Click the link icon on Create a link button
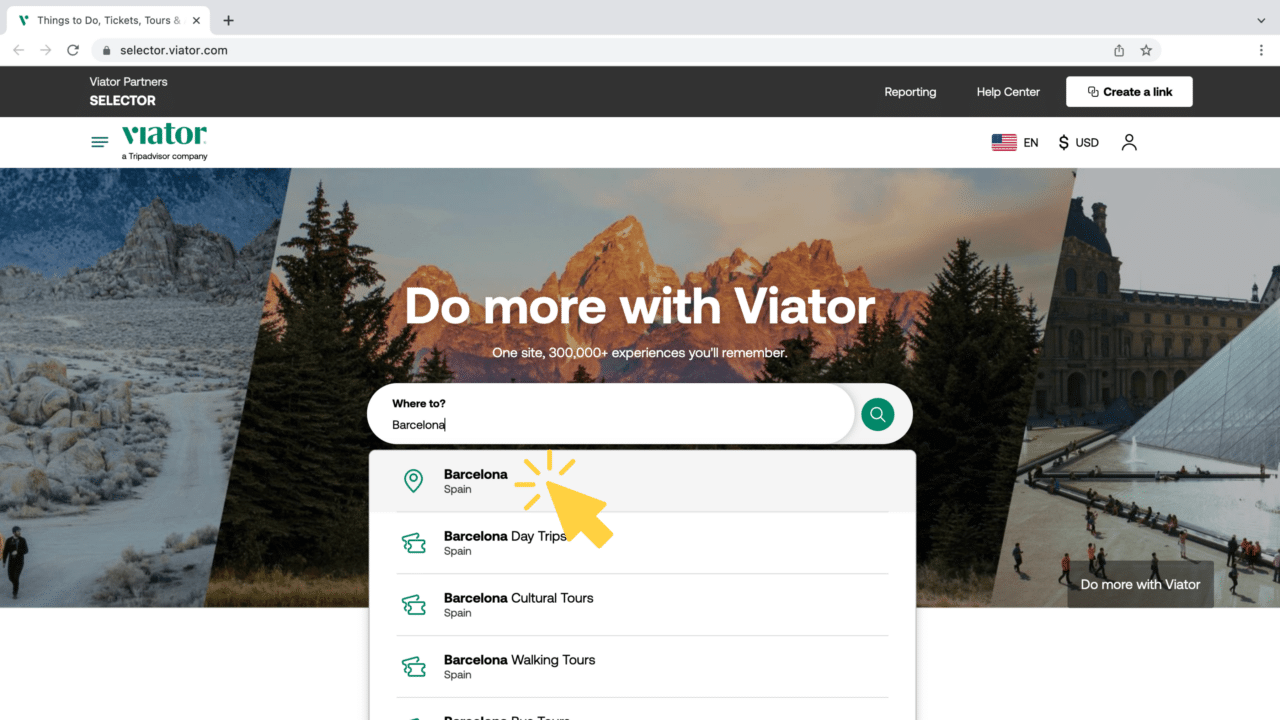 (1091, 91)
